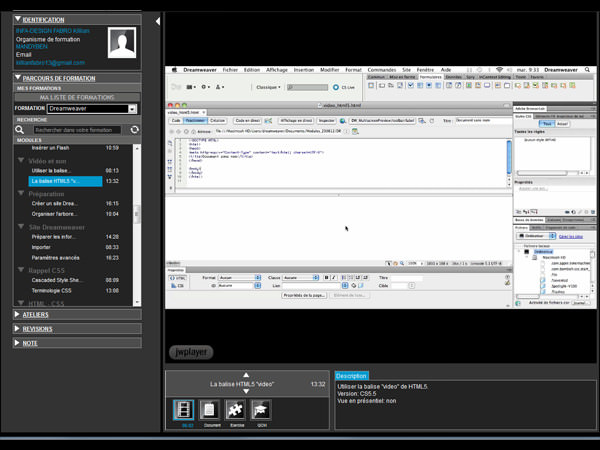Open the QCM graduation cap icon
The image size is (600, 450).
point(261,410)
